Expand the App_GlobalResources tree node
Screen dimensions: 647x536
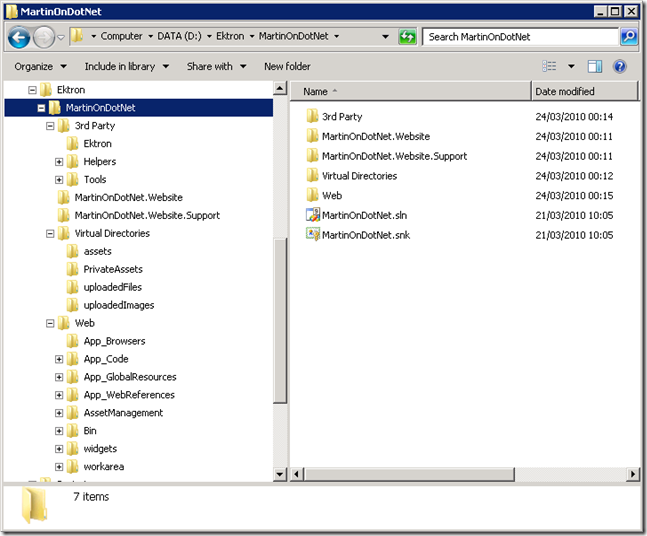coord(59,377)
